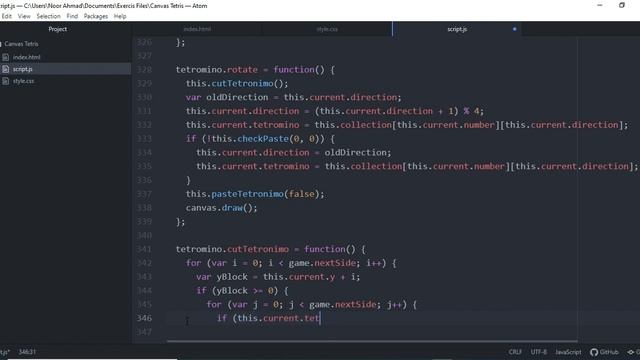
Task: Click 'var yBlock' on line 343
Action: pos(222,277)
